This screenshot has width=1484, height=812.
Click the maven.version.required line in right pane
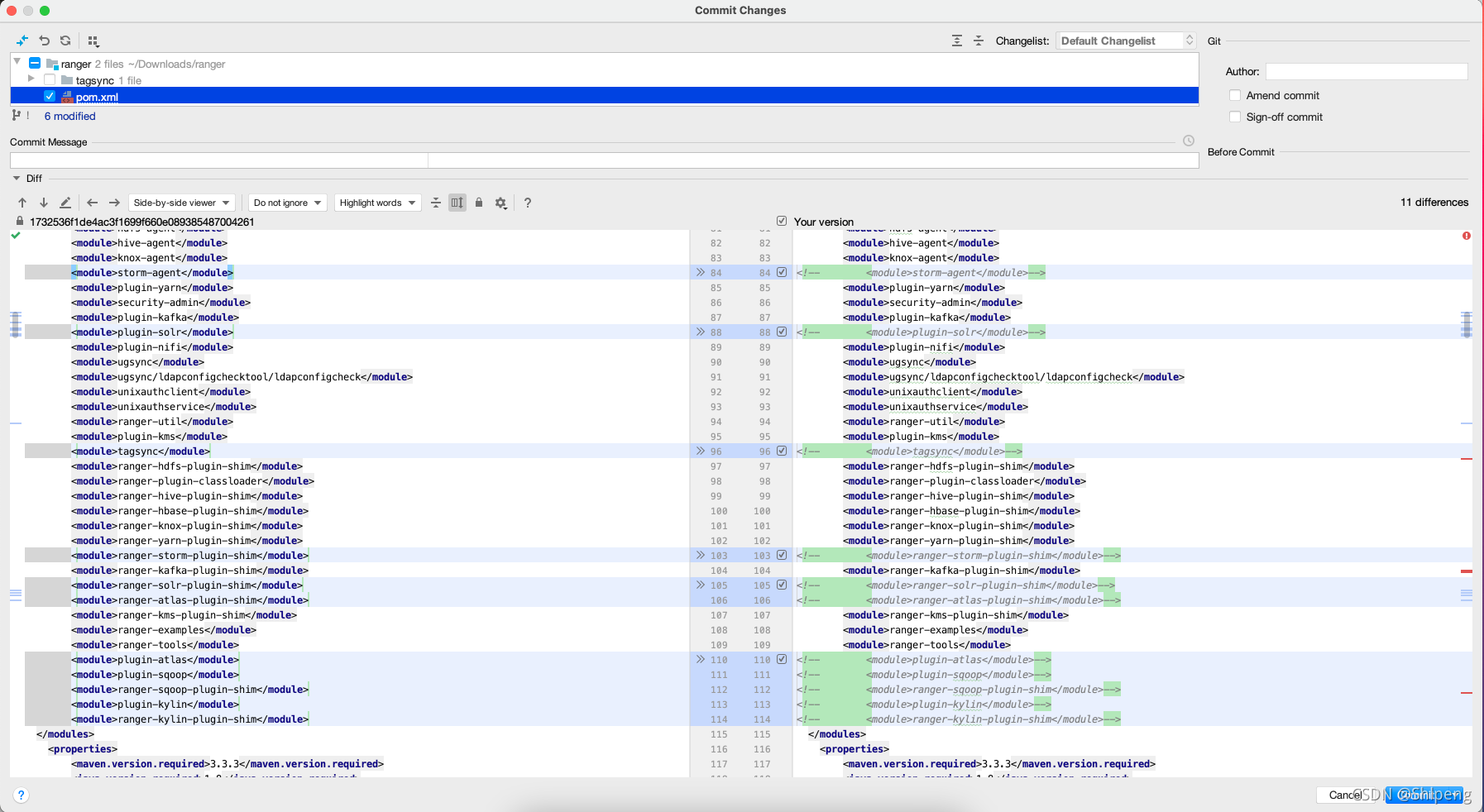pyautogui.click(x=999, y=763)
